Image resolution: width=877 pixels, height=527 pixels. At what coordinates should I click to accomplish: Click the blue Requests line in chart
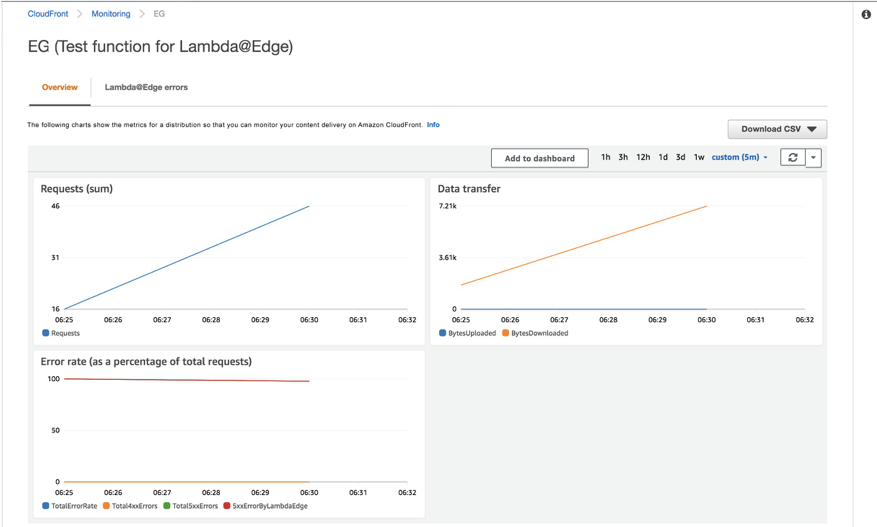pos(187,257)
